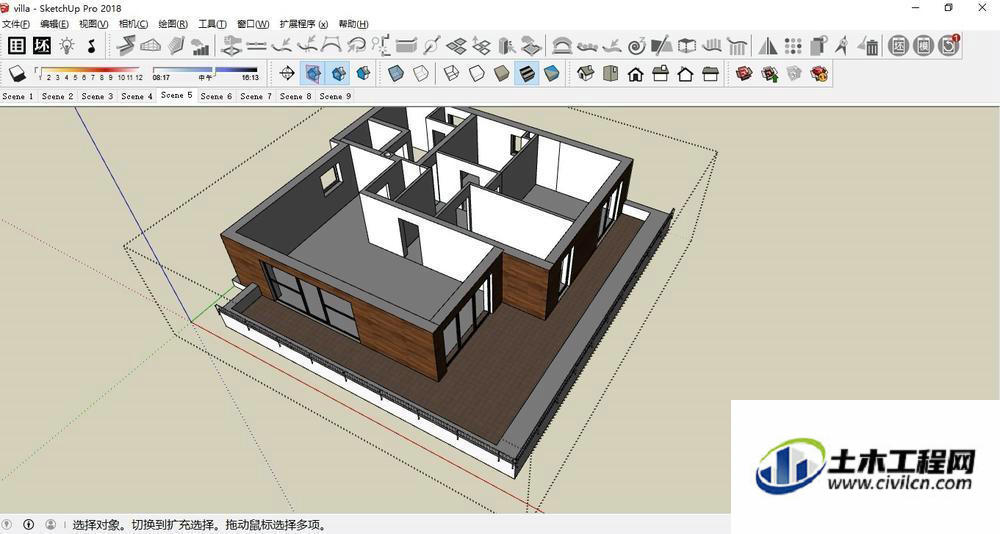The width and height of the screenshot is (1000, 534).
Task: Select the right view house icon
Action: coord(660,74)
